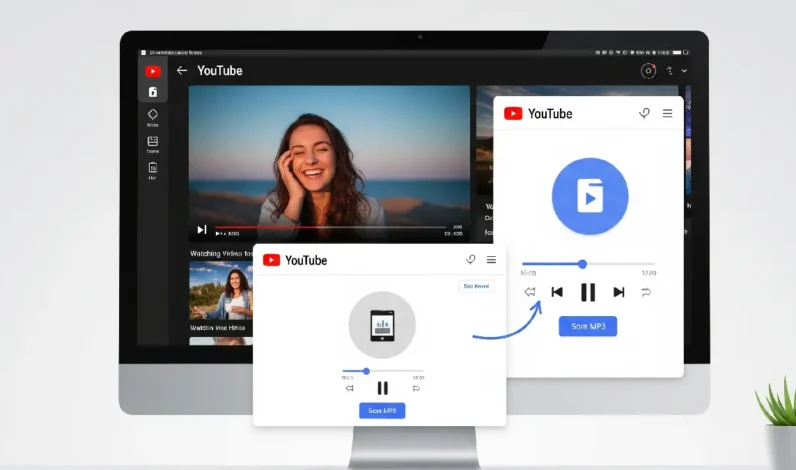Skip to previous track in the right popup
Viewport: 796px width, 470px height.
557,292
